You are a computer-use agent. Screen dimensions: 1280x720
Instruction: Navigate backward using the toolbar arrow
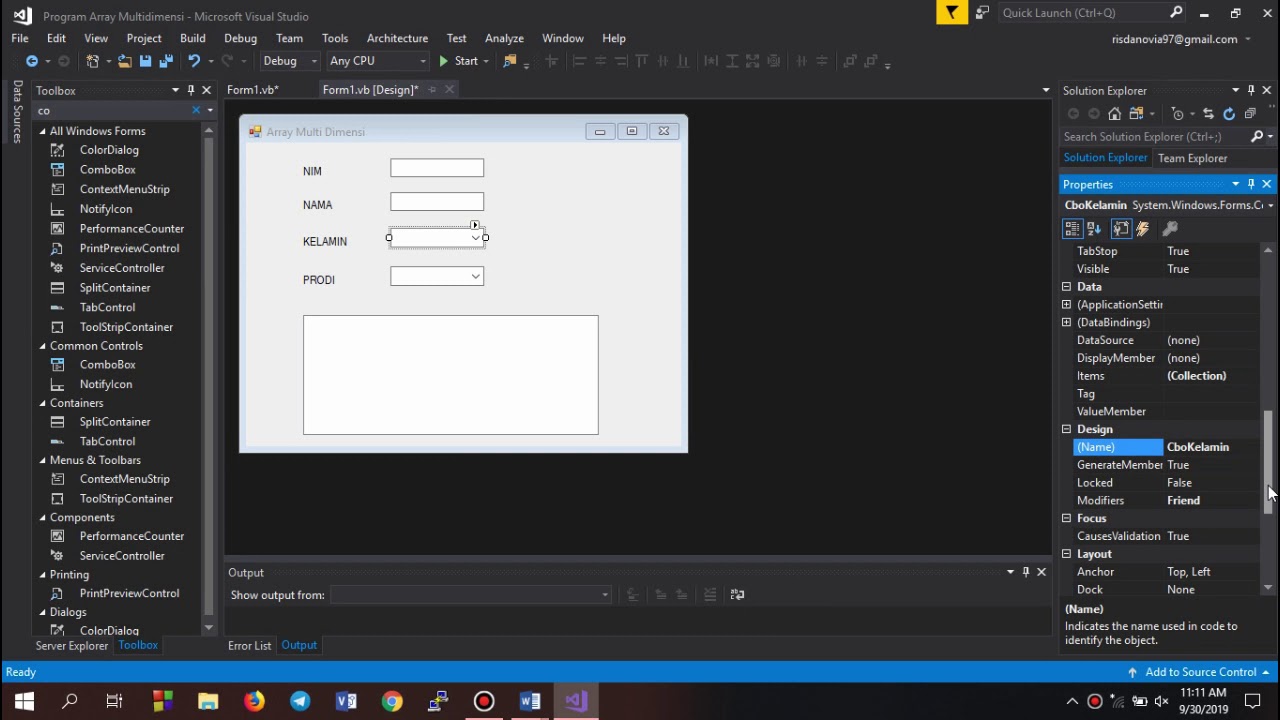tap(32, 61)
